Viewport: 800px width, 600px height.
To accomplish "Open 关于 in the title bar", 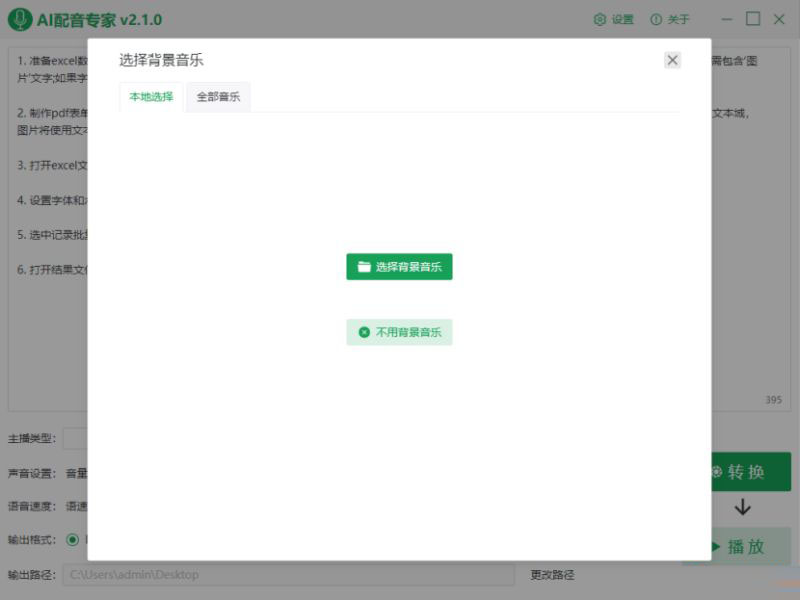I will 670,20.
